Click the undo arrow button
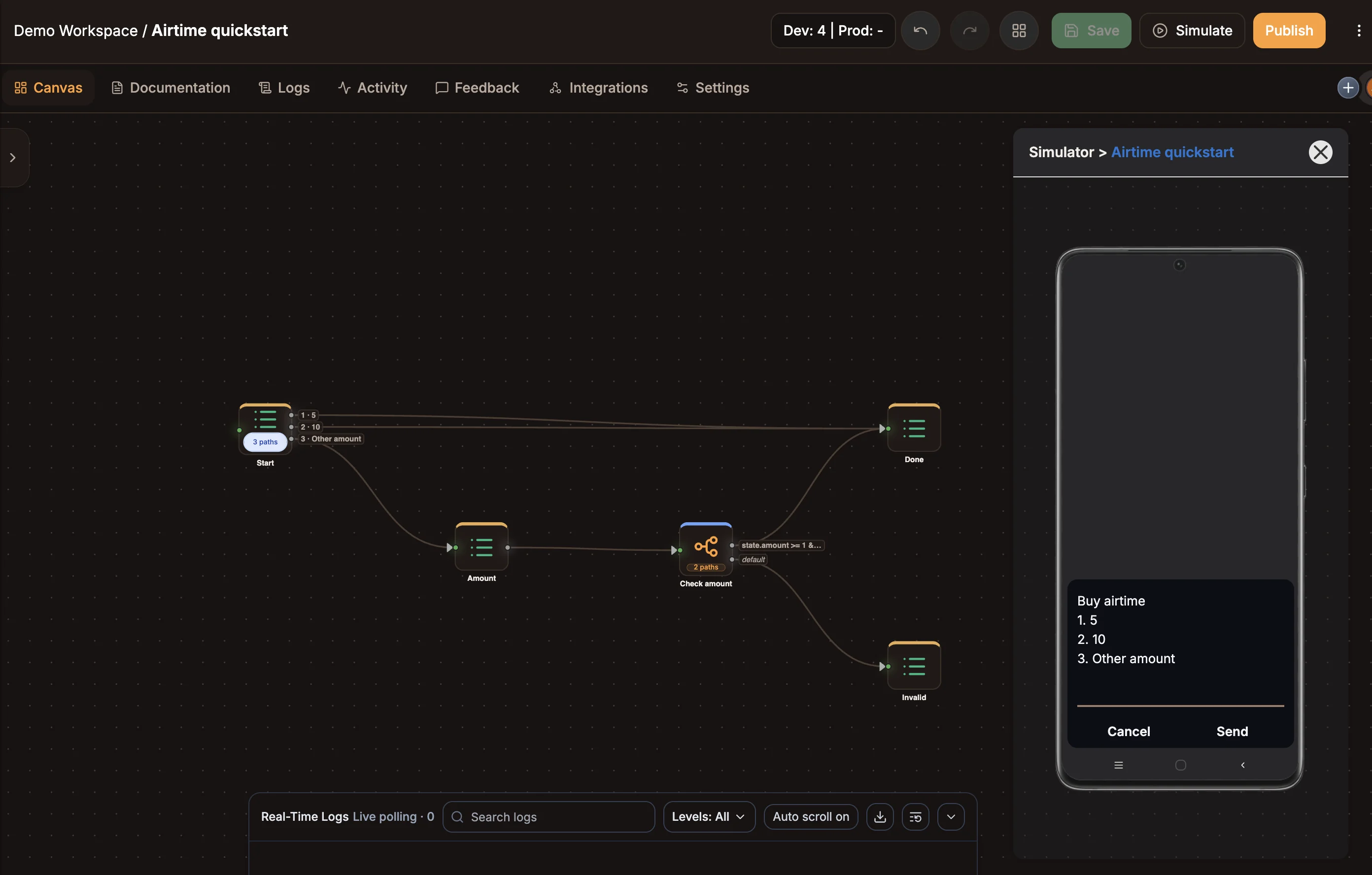Viewport: 1372px width, 875px height. tap(920, 31)
